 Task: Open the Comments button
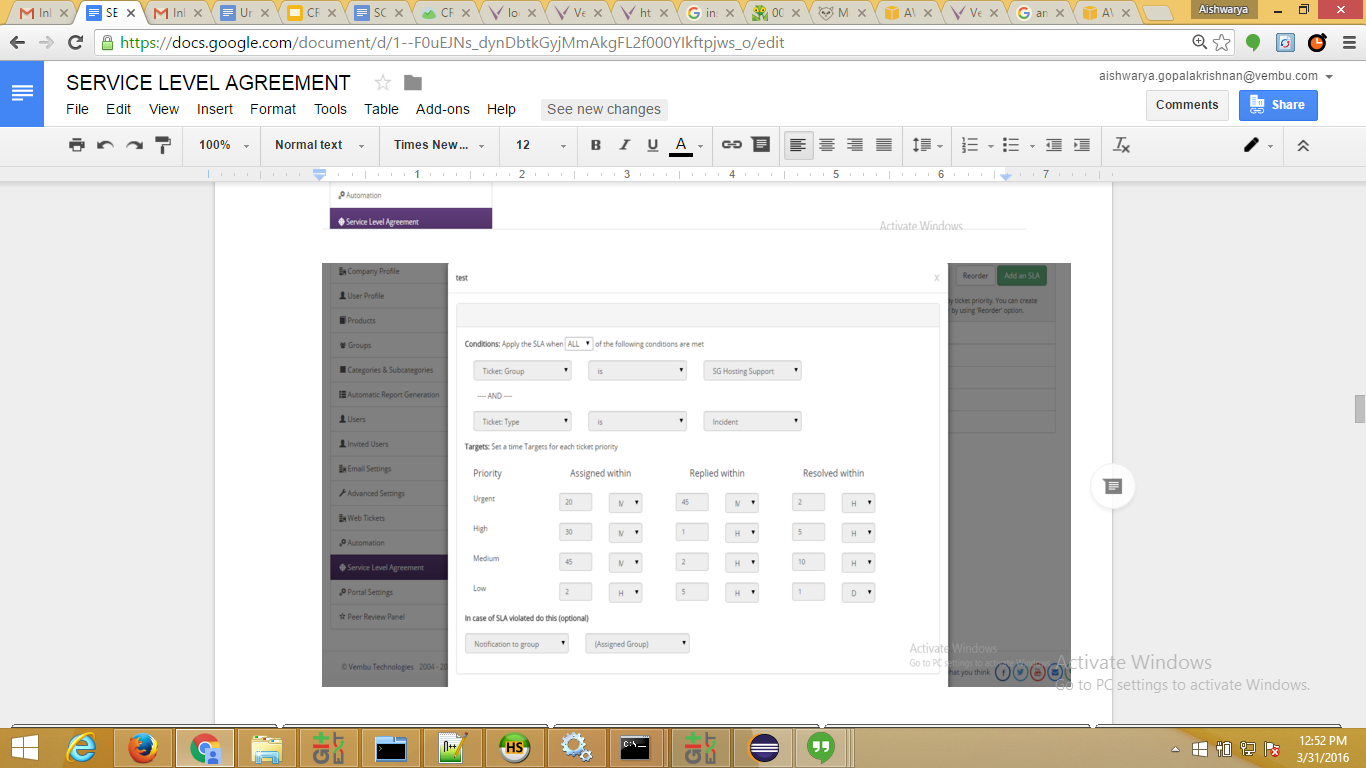1187,105
